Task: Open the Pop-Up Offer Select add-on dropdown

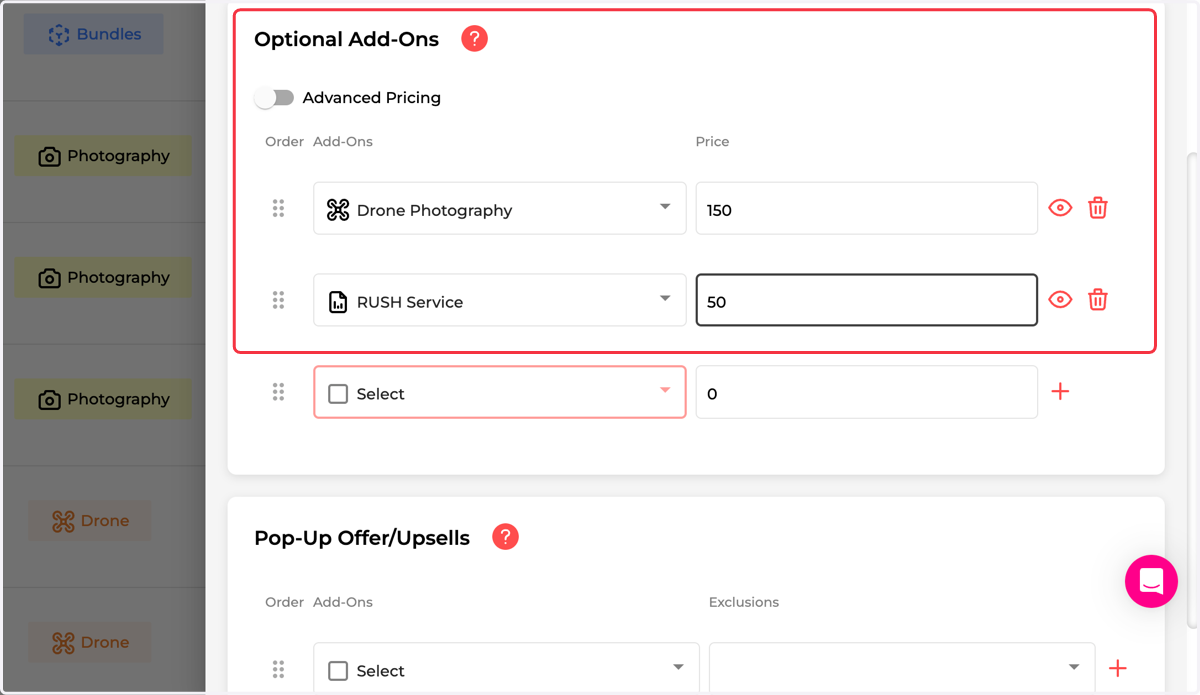Action: (506, 667)
